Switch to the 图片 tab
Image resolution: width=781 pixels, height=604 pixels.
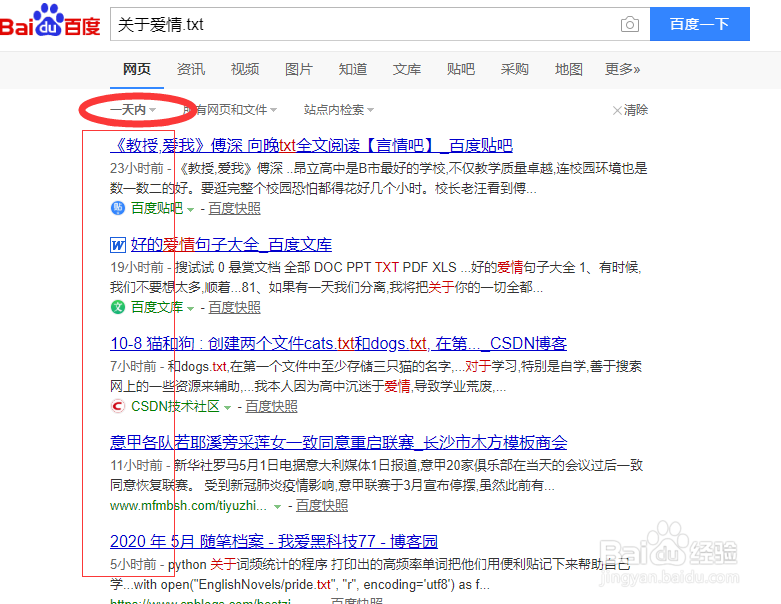pos(299,69)
